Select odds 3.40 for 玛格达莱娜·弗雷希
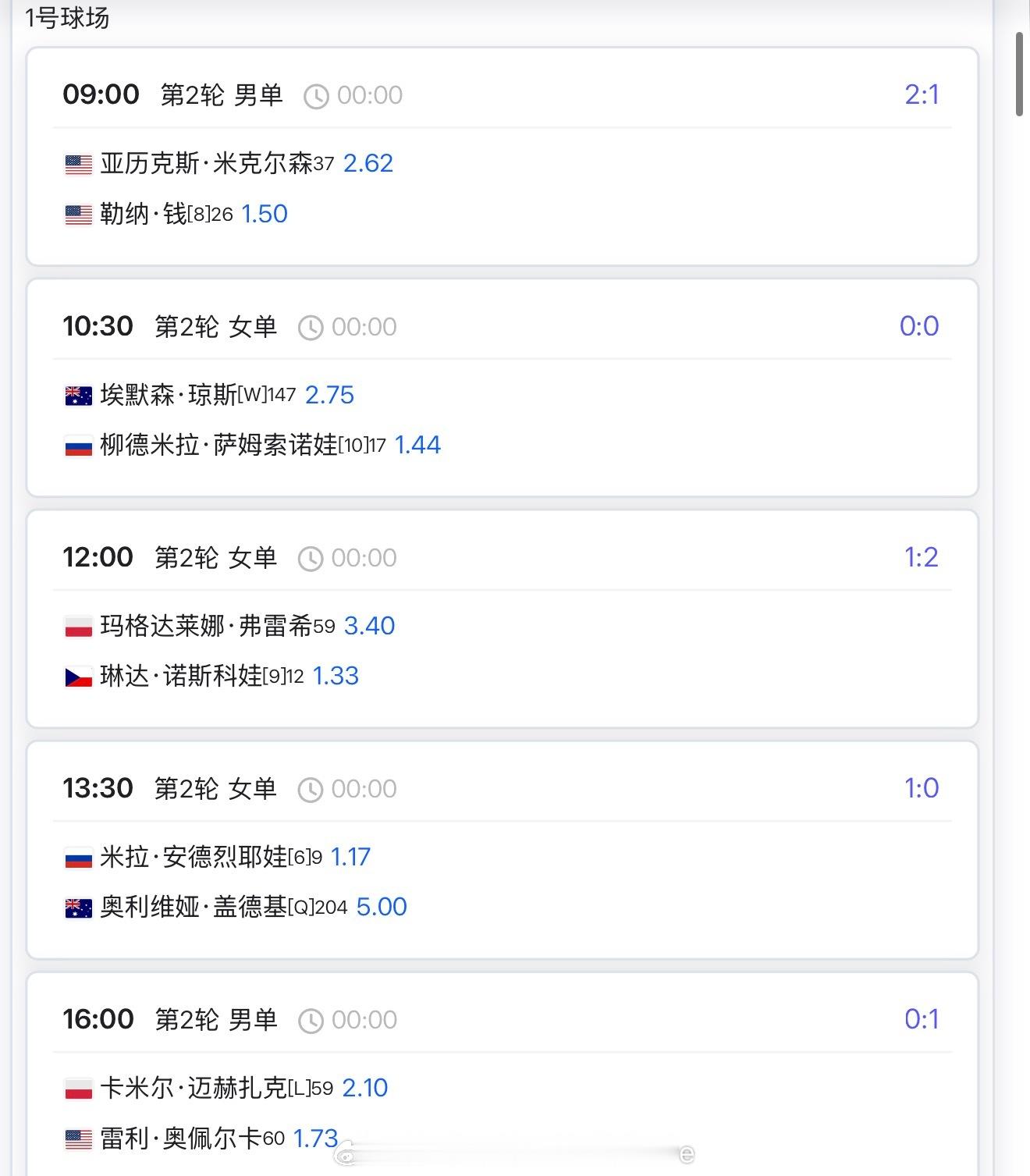 pos(369,626)
